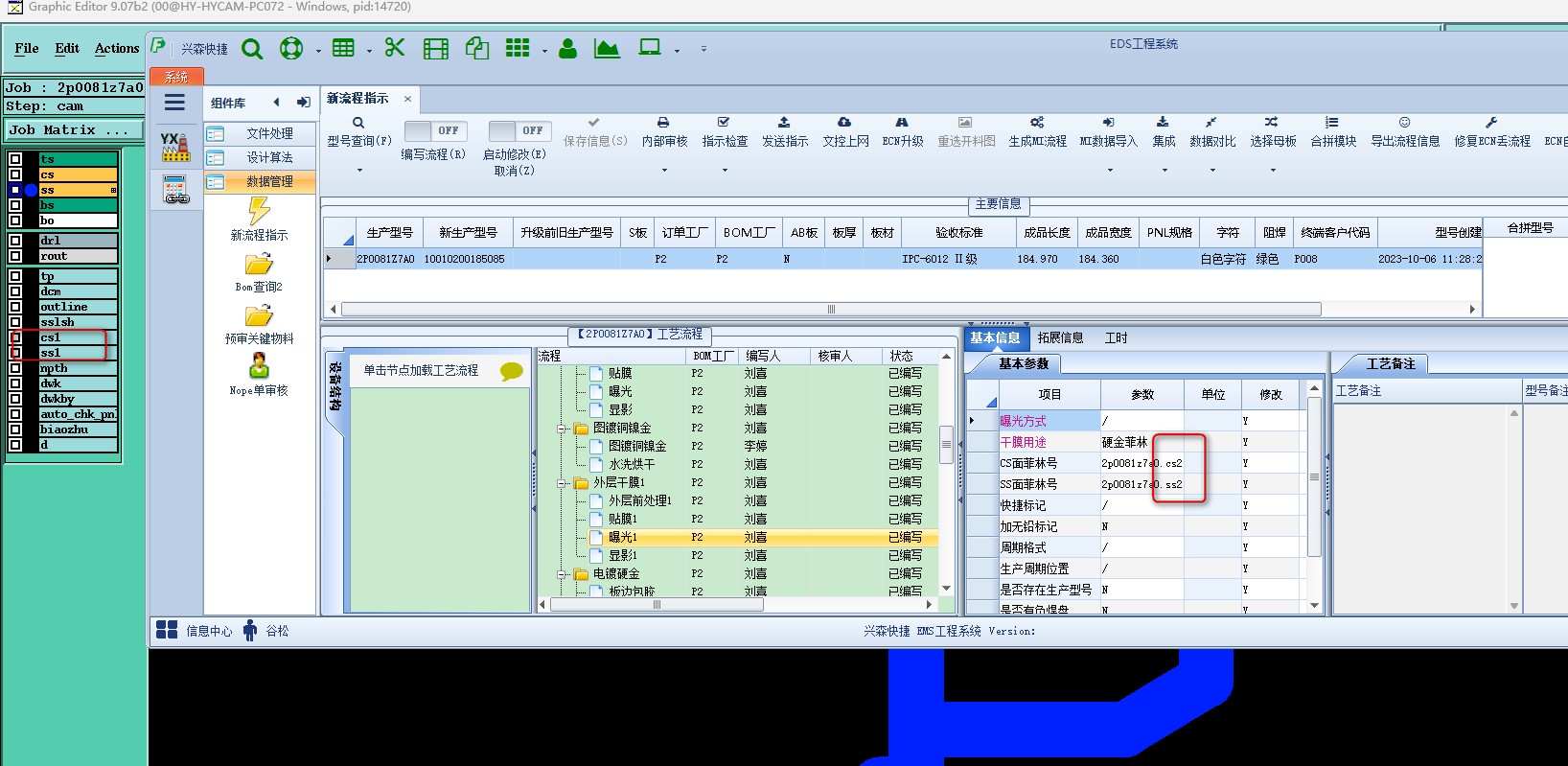Select the 系统 ribbon tab
Viewport: 1568px width, 766px height.
pos(176,77)
